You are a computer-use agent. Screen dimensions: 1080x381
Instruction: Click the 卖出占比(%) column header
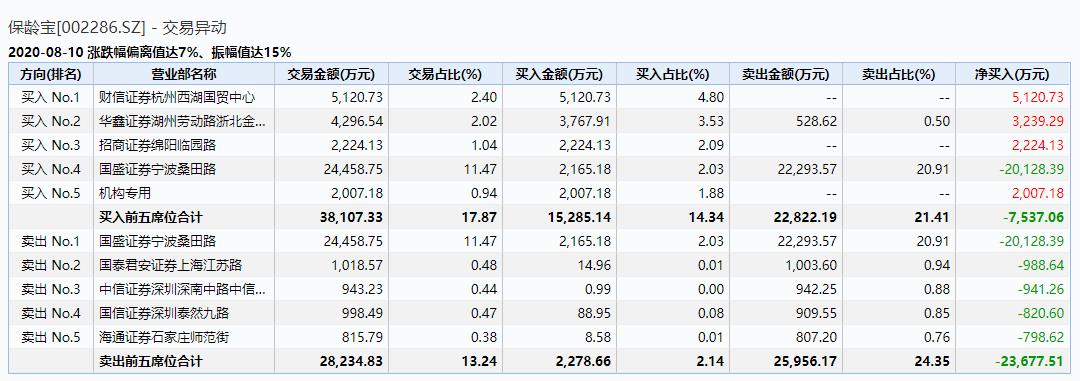click(x=898, y=74)
